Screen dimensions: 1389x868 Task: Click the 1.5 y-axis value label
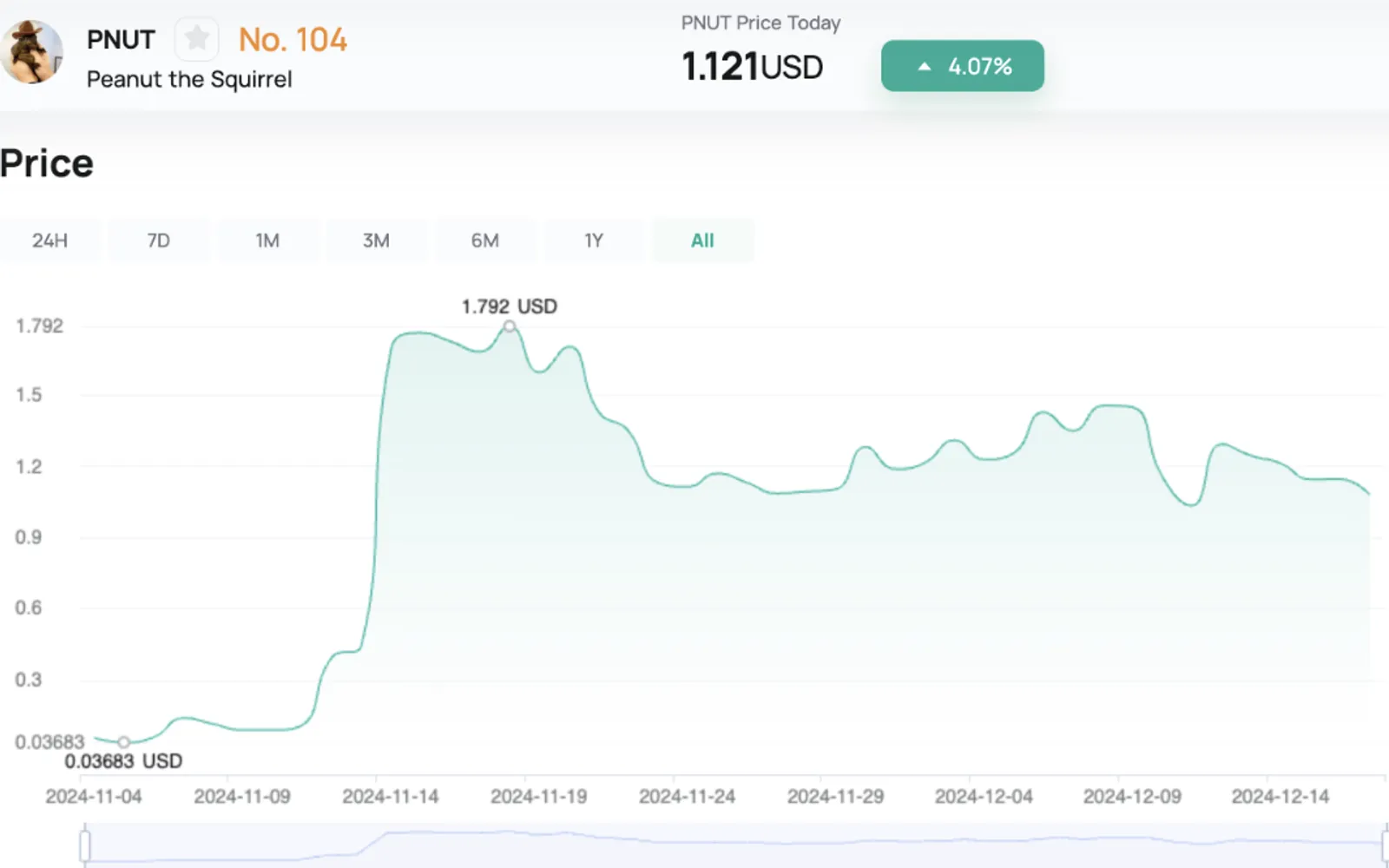click(x=29, y=395)
